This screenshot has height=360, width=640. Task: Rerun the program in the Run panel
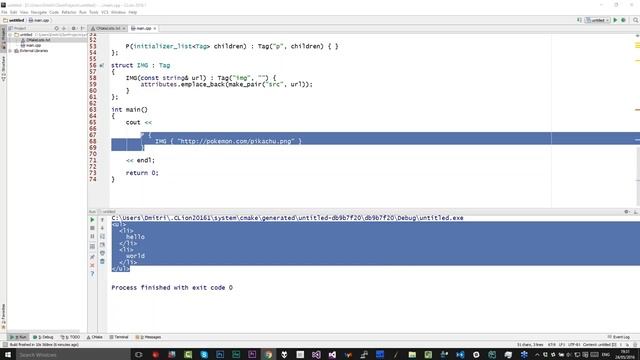pyautogui.click(x=92, y=220)
